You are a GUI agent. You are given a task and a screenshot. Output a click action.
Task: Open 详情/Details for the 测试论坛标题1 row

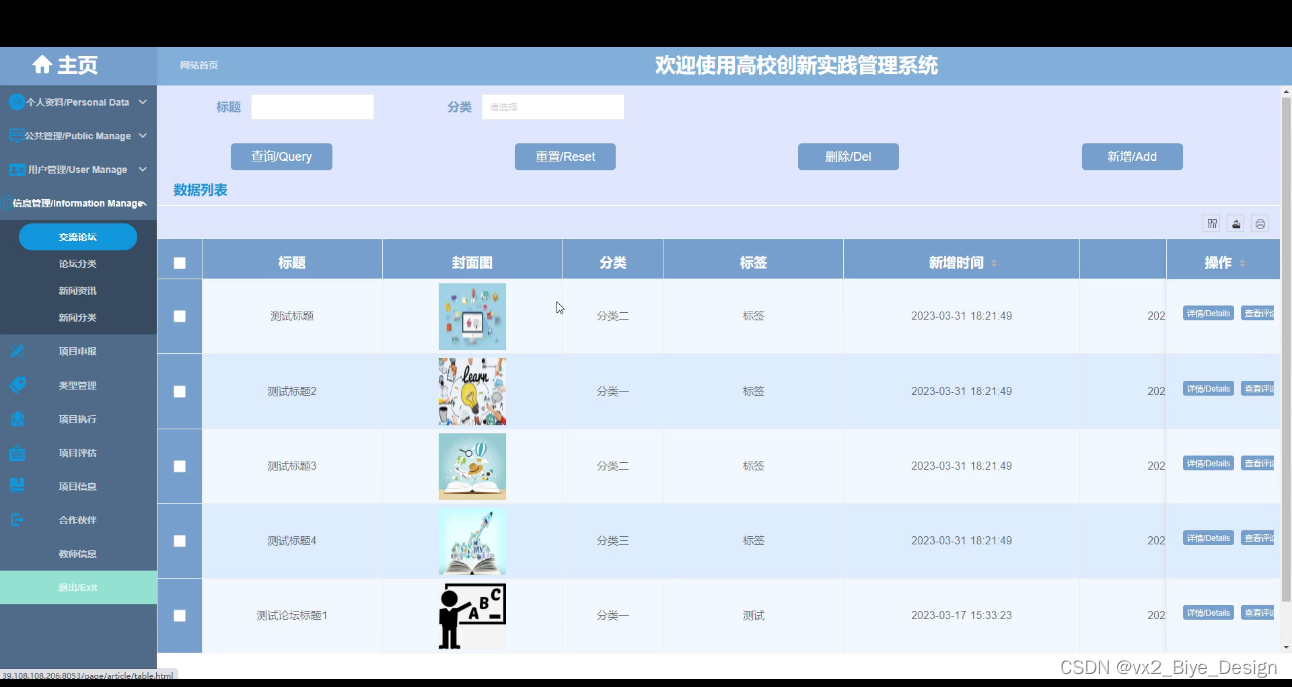[1208, 613]
